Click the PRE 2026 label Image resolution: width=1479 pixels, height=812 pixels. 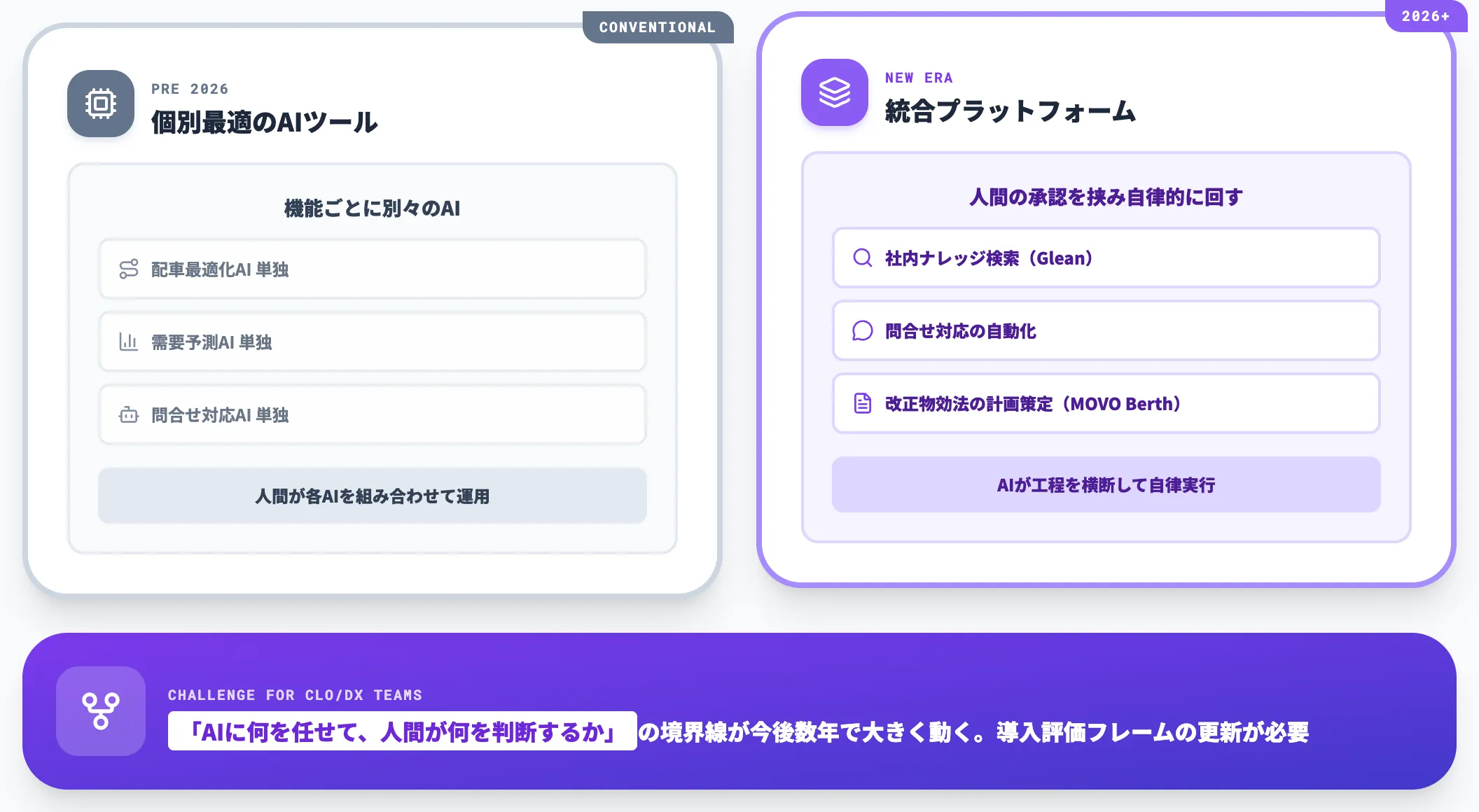190,89
